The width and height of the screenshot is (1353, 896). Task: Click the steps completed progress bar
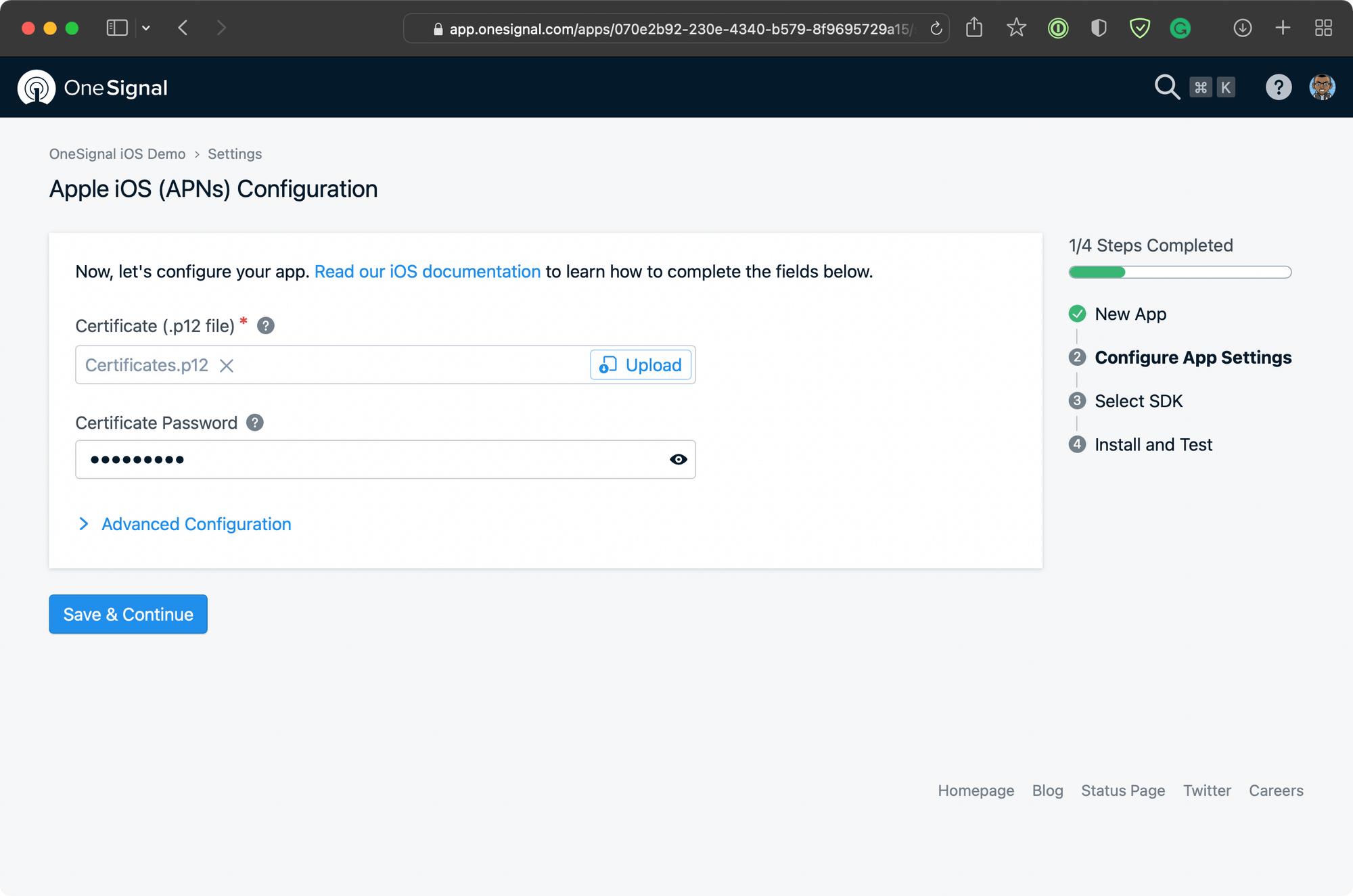click(x=1180, y=273)
